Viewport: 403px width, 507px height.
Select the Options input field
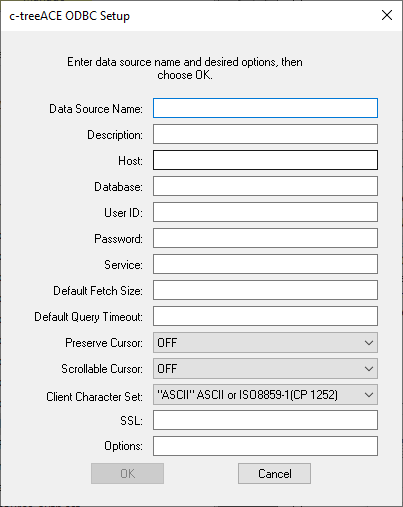coord(265,446)
